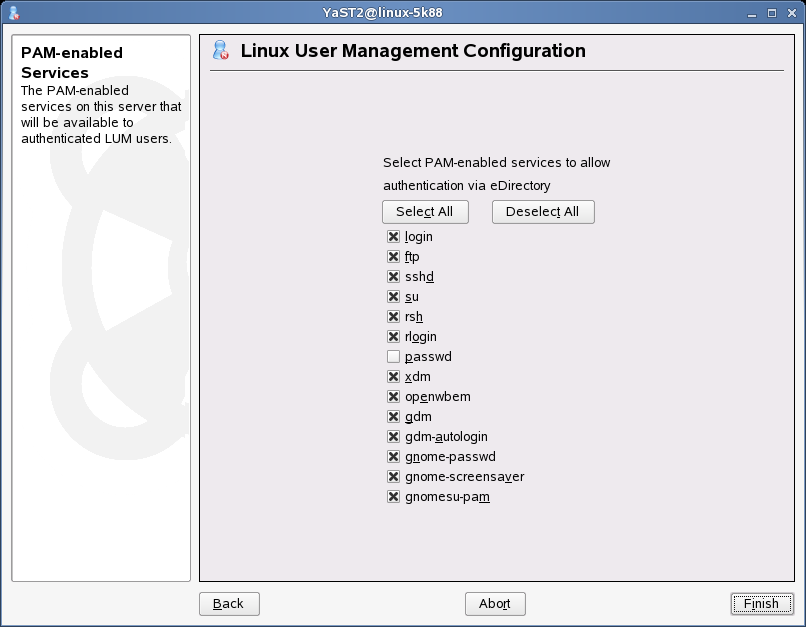Toggle the sshd service checkbox

point(393,277)
